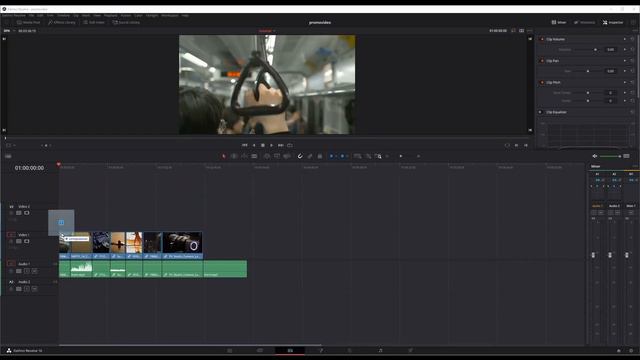Image resolution: width=640 pixels, height=360 pixels.
Task: Switch to the Fairlight page tab
Action: click(x=380, y=351)
